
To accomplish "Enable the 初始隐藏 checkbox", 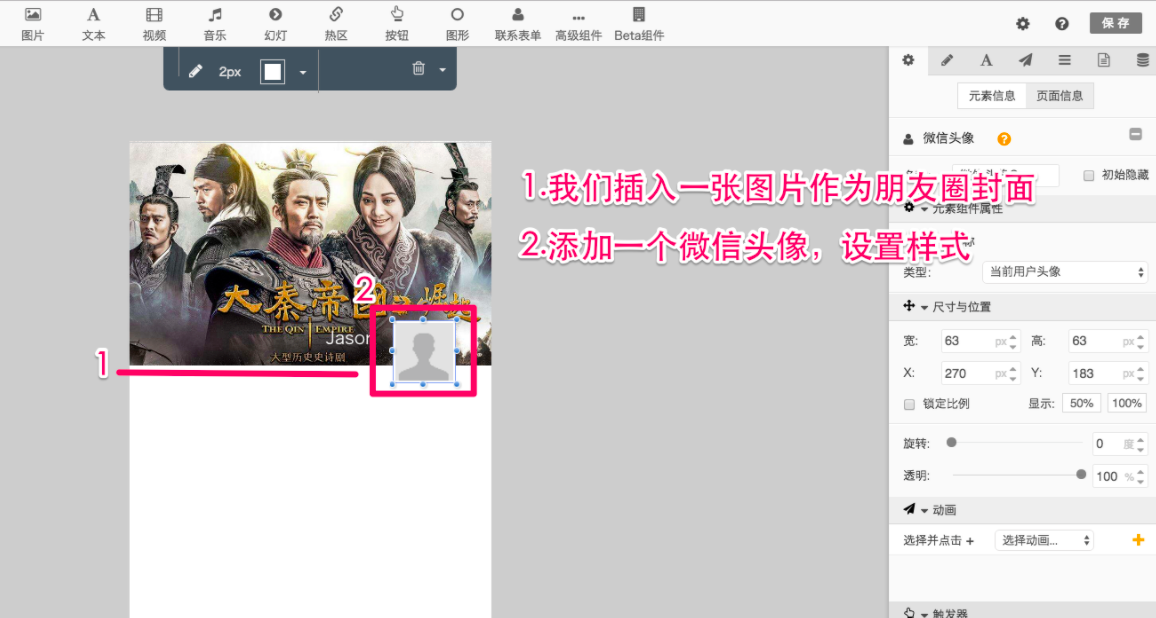I will 1089,176.
